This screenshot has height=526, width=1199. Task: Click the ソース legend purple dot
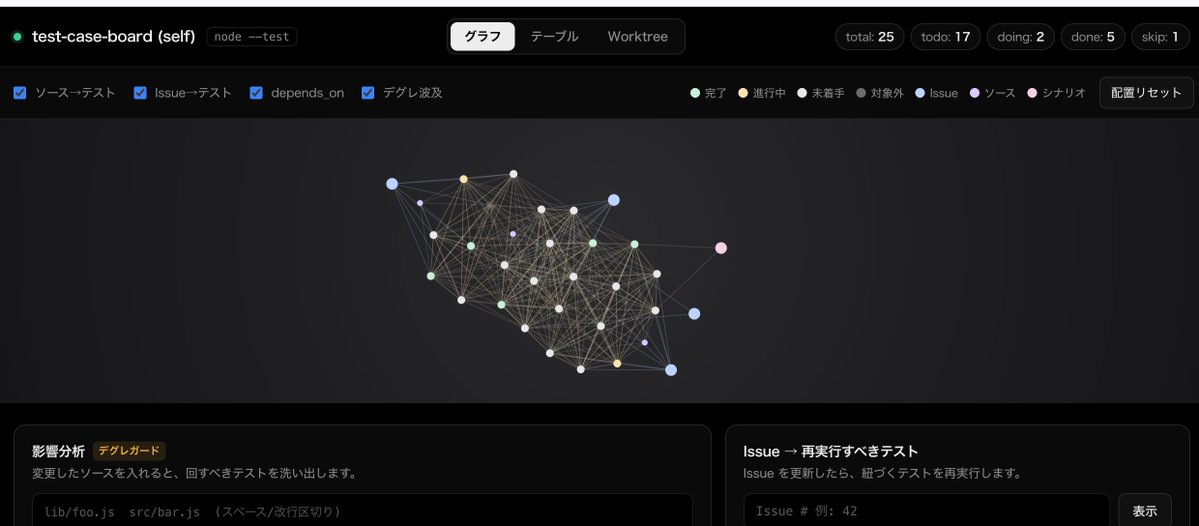(974, 93)
